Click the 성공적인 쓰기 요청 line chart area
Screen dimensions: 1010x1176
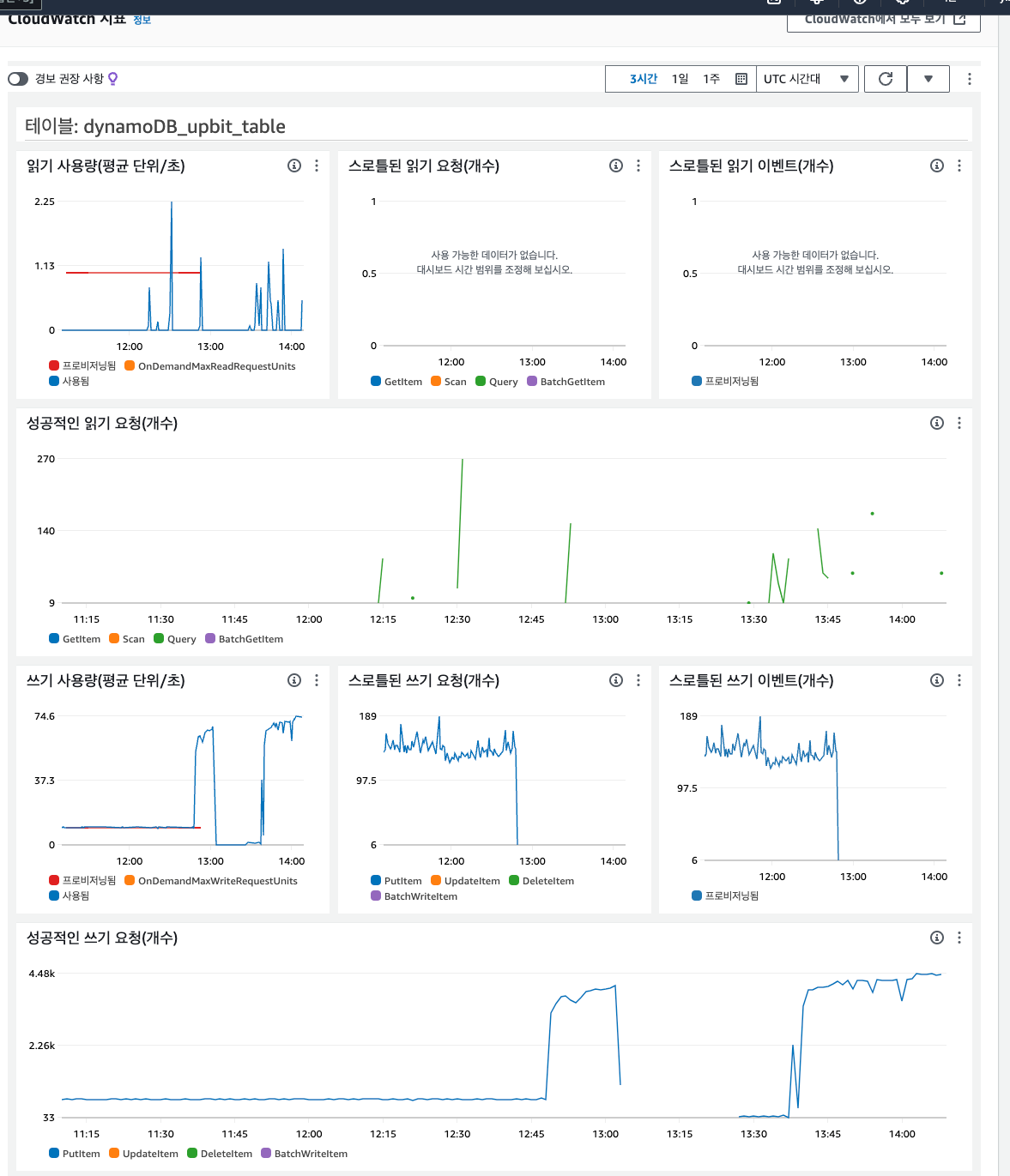coord(504,1045)
